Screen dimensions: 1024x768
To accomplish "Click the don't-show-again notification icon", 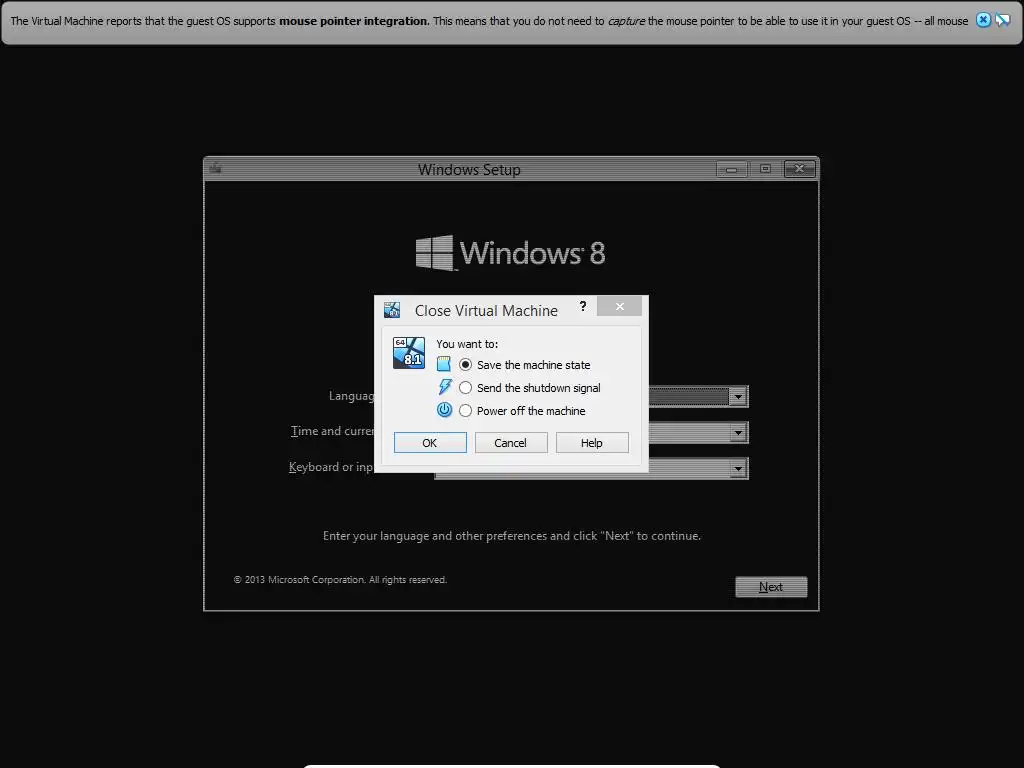I will (1002, 20).
